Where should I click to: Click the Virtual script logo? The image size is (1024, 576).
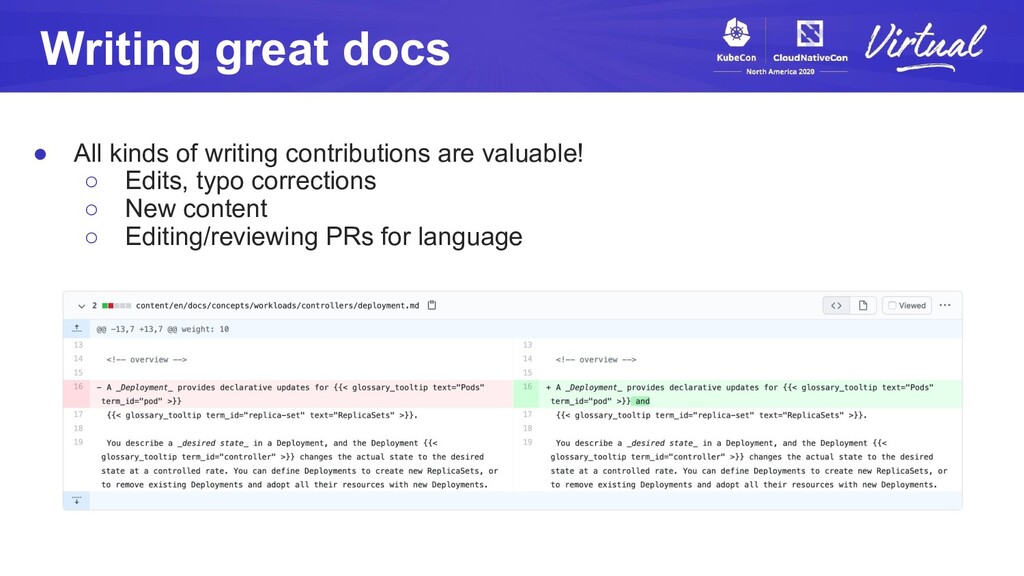pyautogui.click(x=926, y=46)
